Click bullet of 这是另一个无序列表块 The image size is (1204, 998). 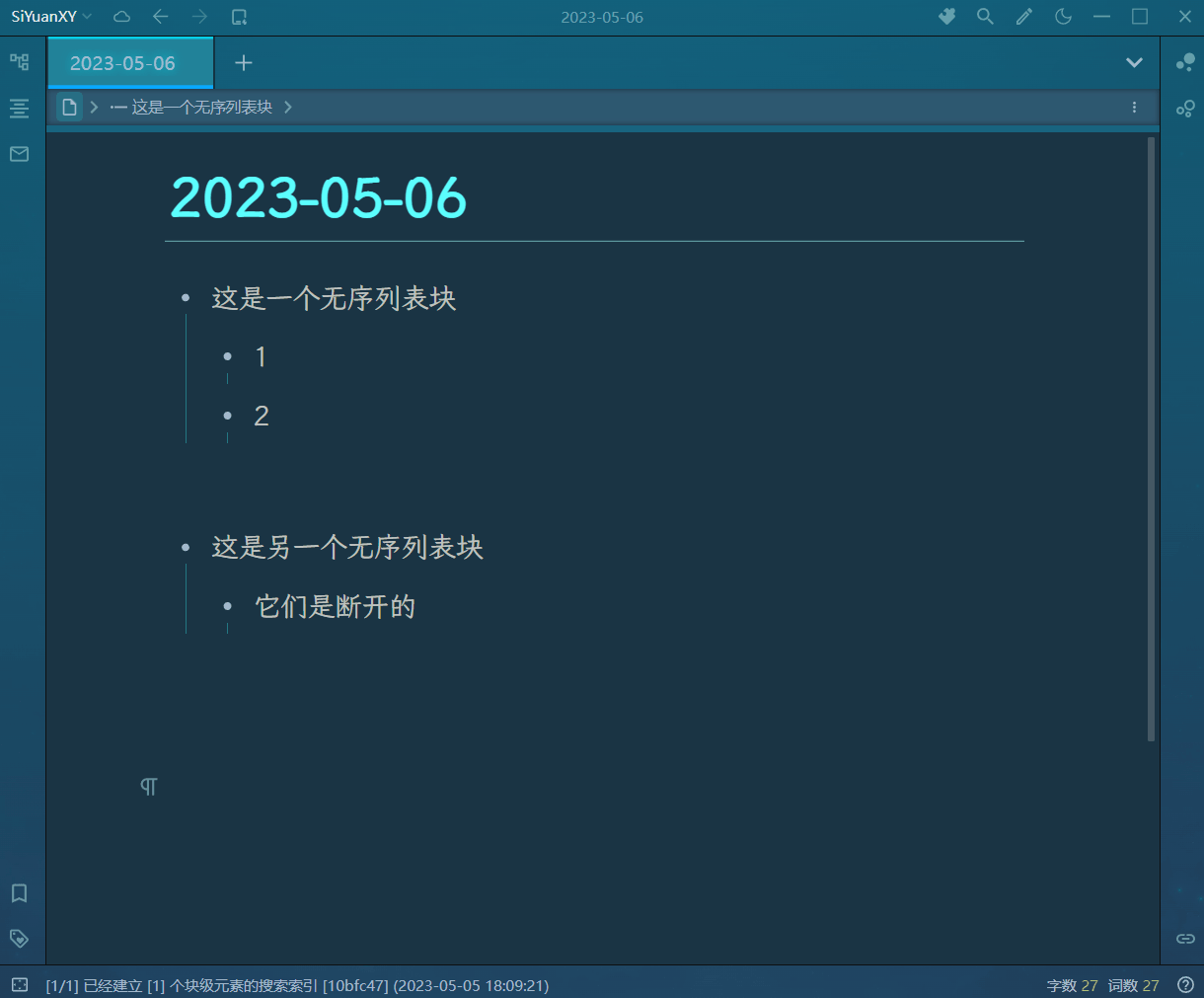186,547
